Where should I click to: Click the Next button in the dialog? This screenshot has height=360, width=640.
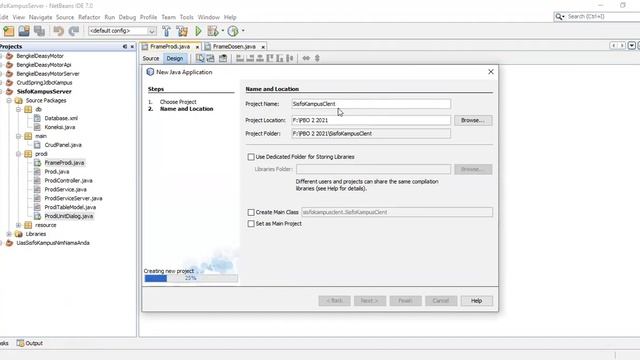click(x=370, y=301)
